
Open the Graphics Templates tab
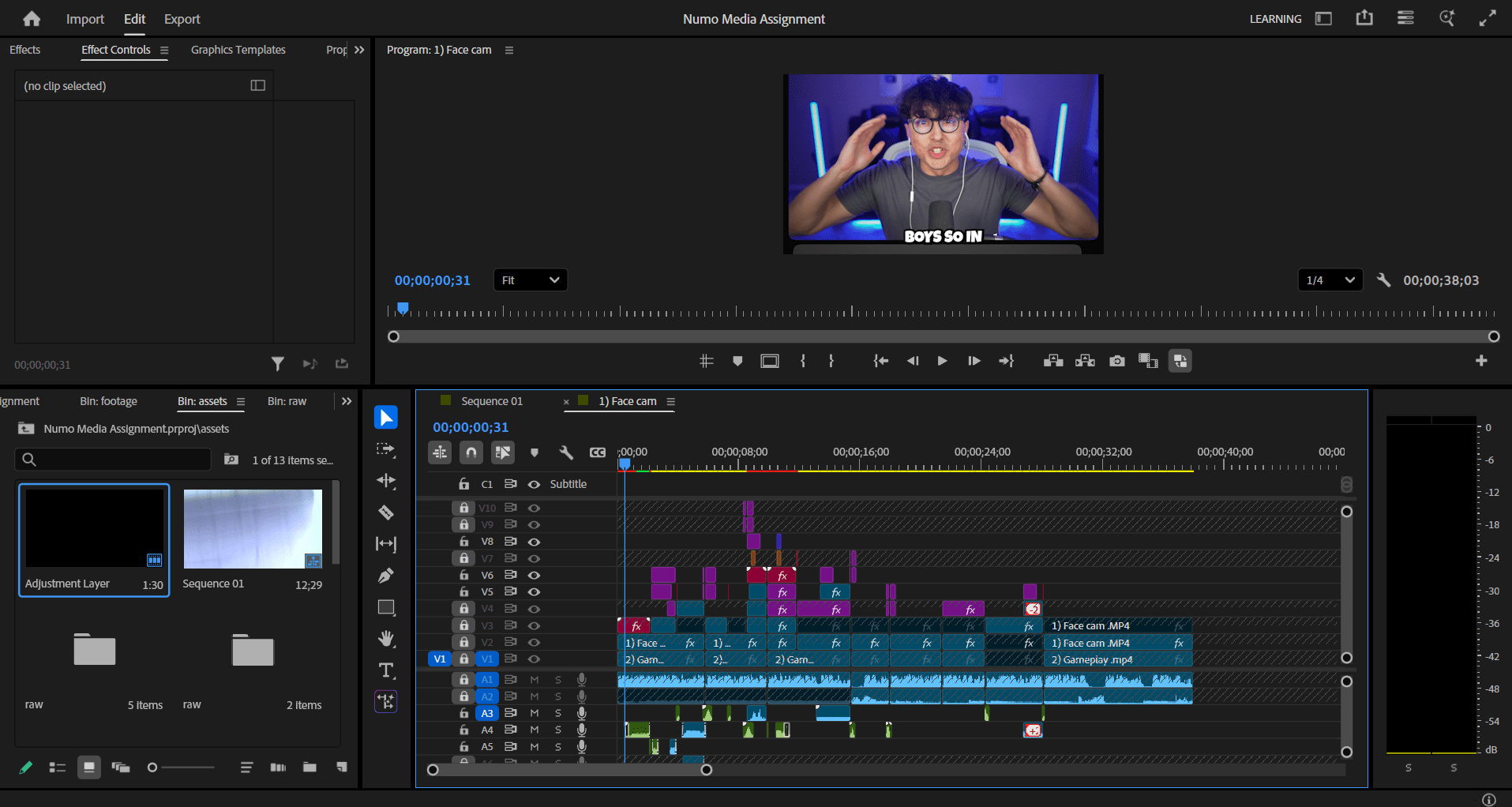(238, 50)
